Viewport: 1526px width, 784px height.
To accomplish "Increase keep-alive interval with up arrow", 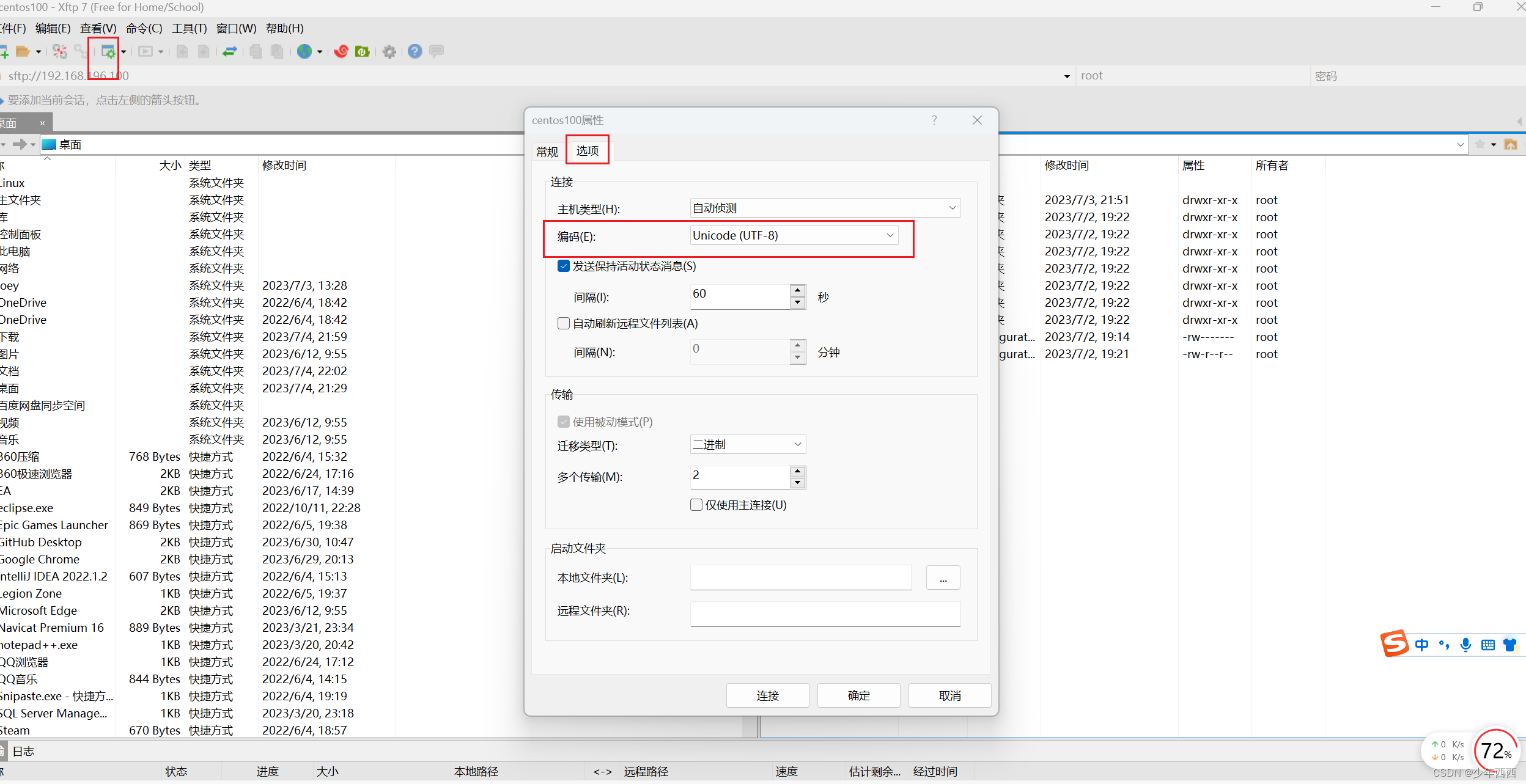I will pos(797,291).
